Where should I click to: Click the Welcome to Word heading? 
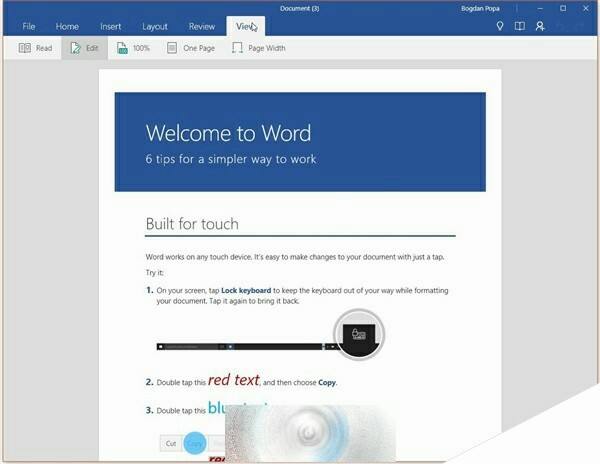[228, 133]
